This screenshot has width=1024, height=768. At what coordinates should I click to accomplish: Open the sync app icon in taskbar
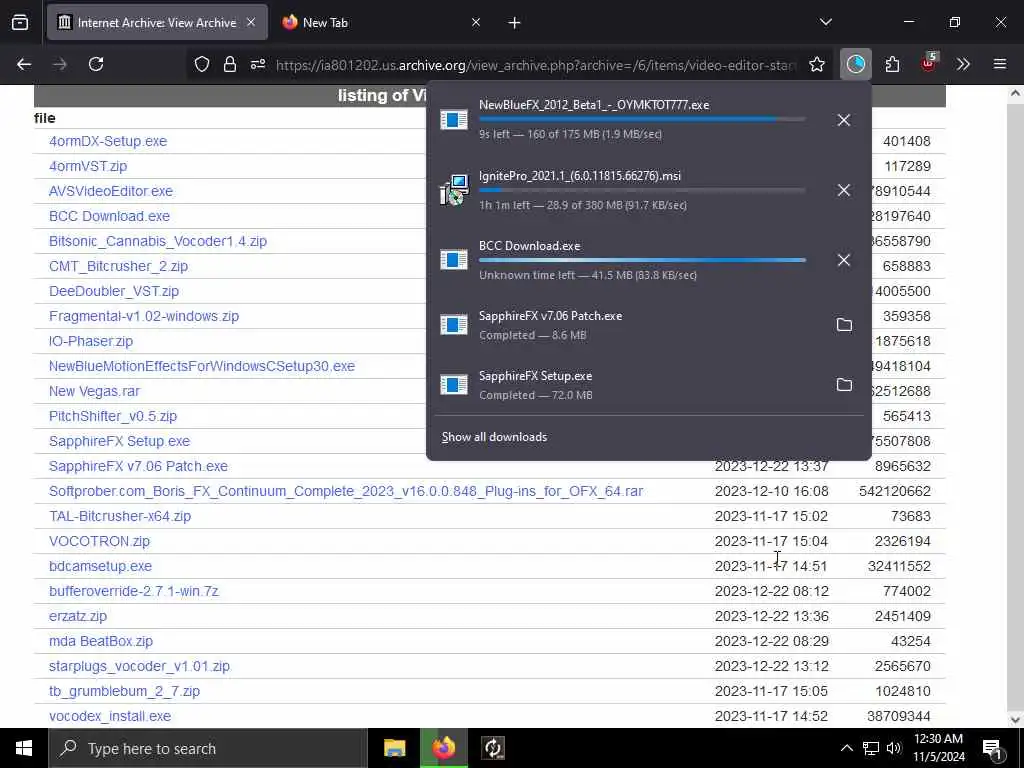(493, 748)
